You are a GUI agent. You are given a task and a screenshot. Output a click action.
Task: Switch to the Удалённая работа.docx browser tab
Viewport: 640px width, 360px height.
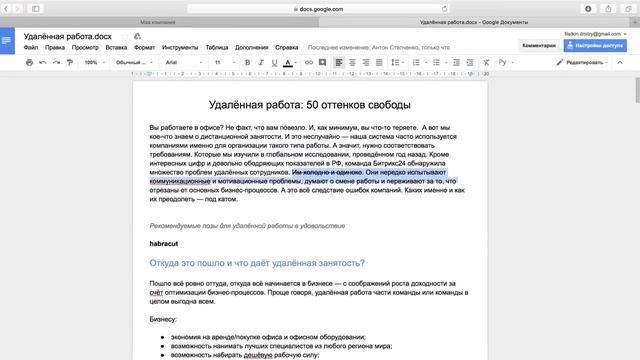click(x=474, y=22)
